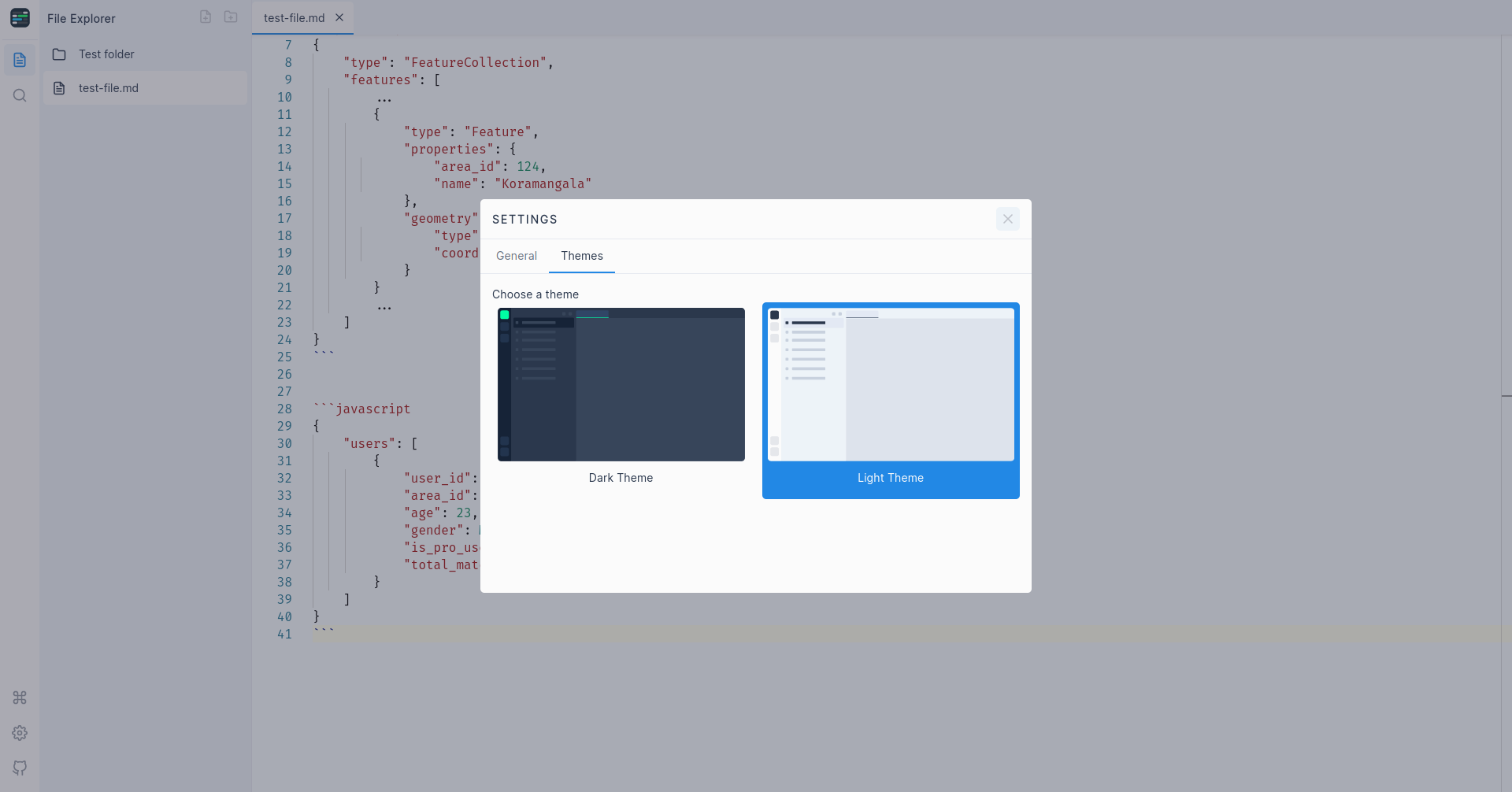
Task: Close the test-file.md editor tab
Action: coord(339,17)
